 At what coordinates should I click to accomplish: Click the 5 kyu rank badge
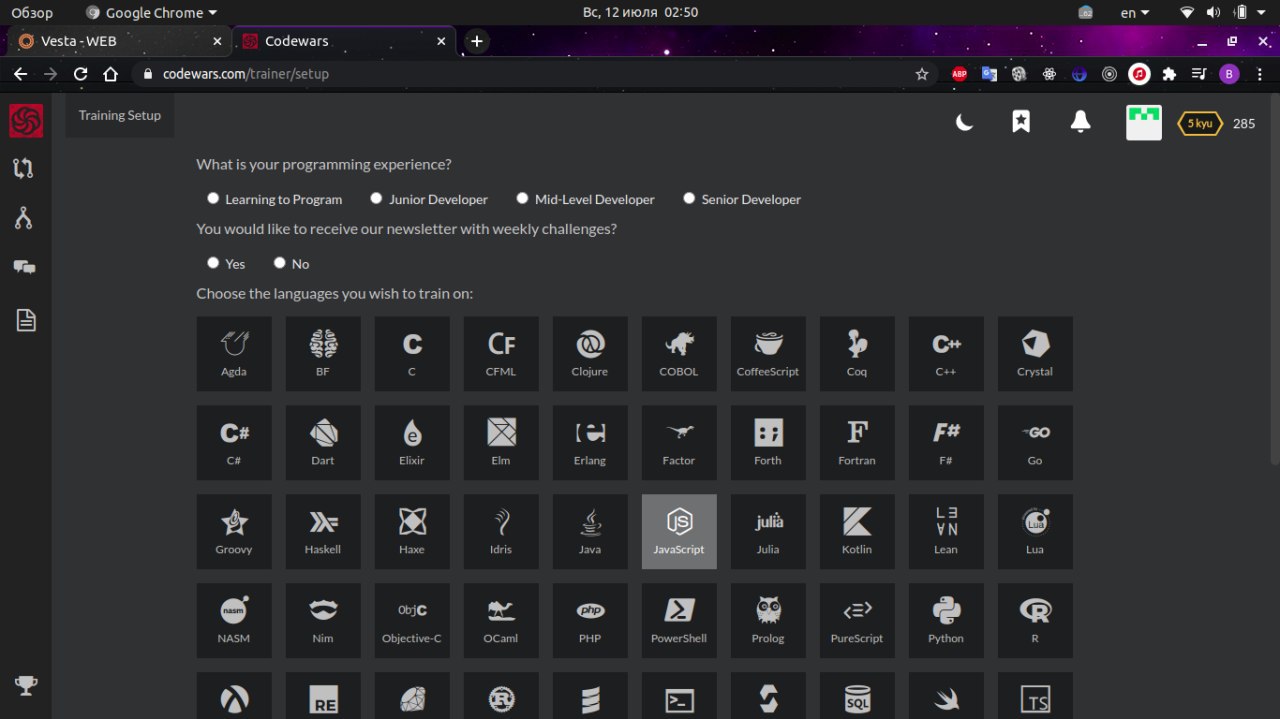(1199, 123)
